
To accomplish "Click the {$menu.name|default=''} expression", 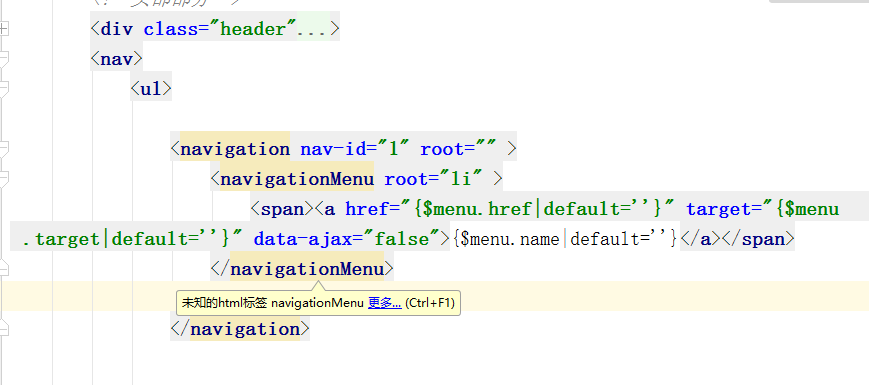I will click(x=565, y=239).
